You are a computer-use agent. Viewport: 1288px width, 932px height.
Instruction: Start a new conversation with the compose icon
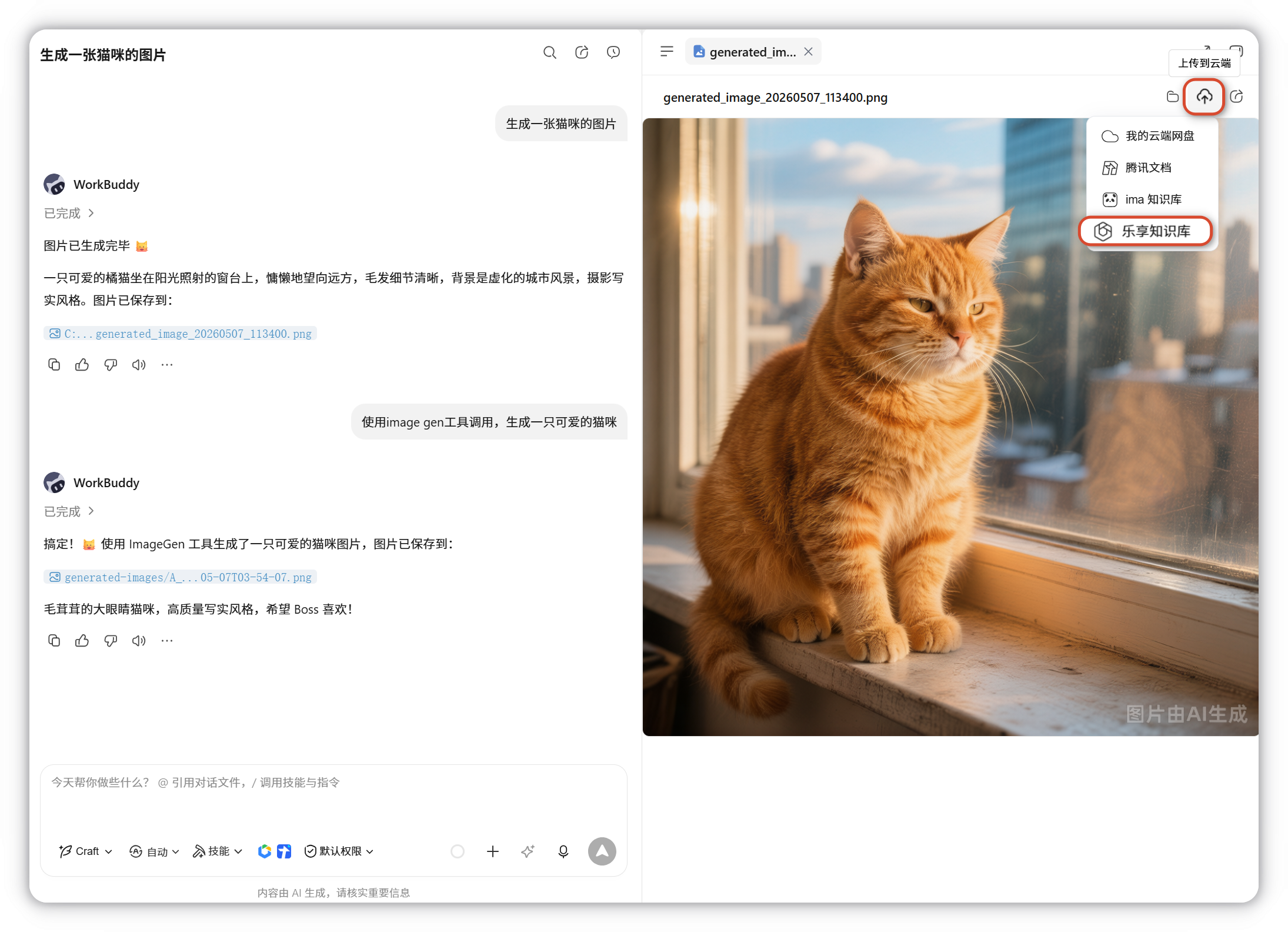tap(582, 52)
